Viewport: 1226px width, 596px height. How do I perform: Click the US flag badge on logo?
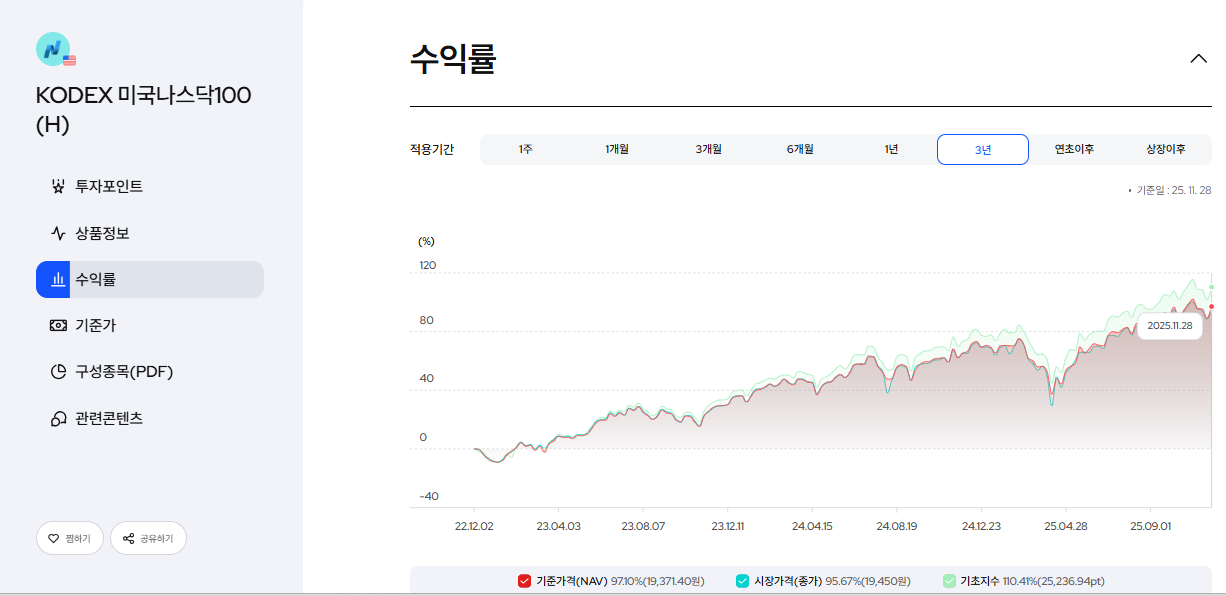(x=69, y=60)
